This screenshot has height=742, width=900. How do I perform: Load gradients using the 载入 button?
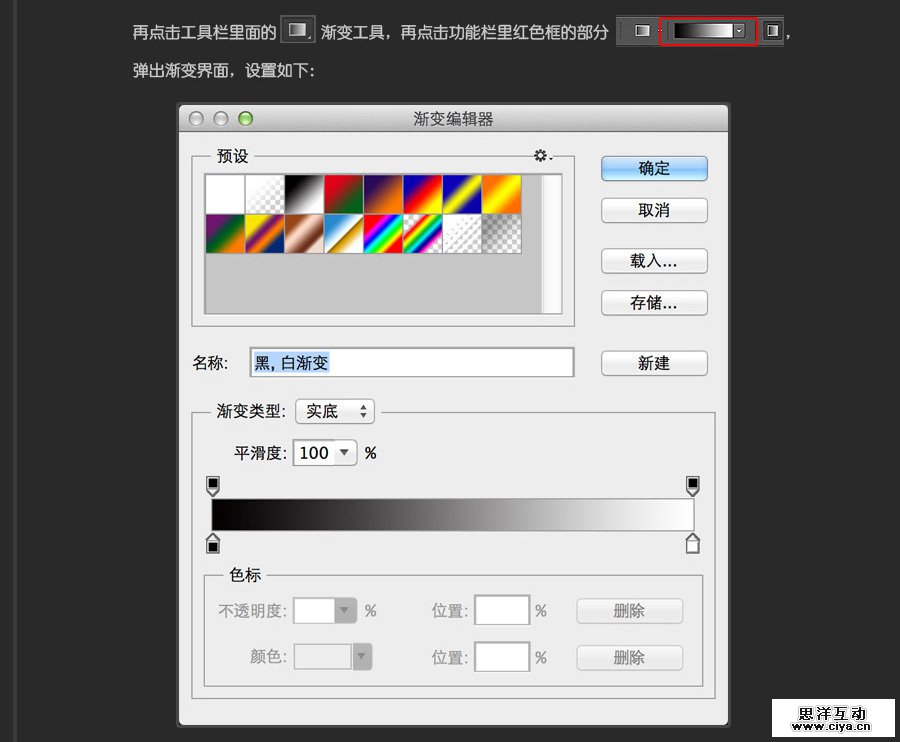(653, 260)
